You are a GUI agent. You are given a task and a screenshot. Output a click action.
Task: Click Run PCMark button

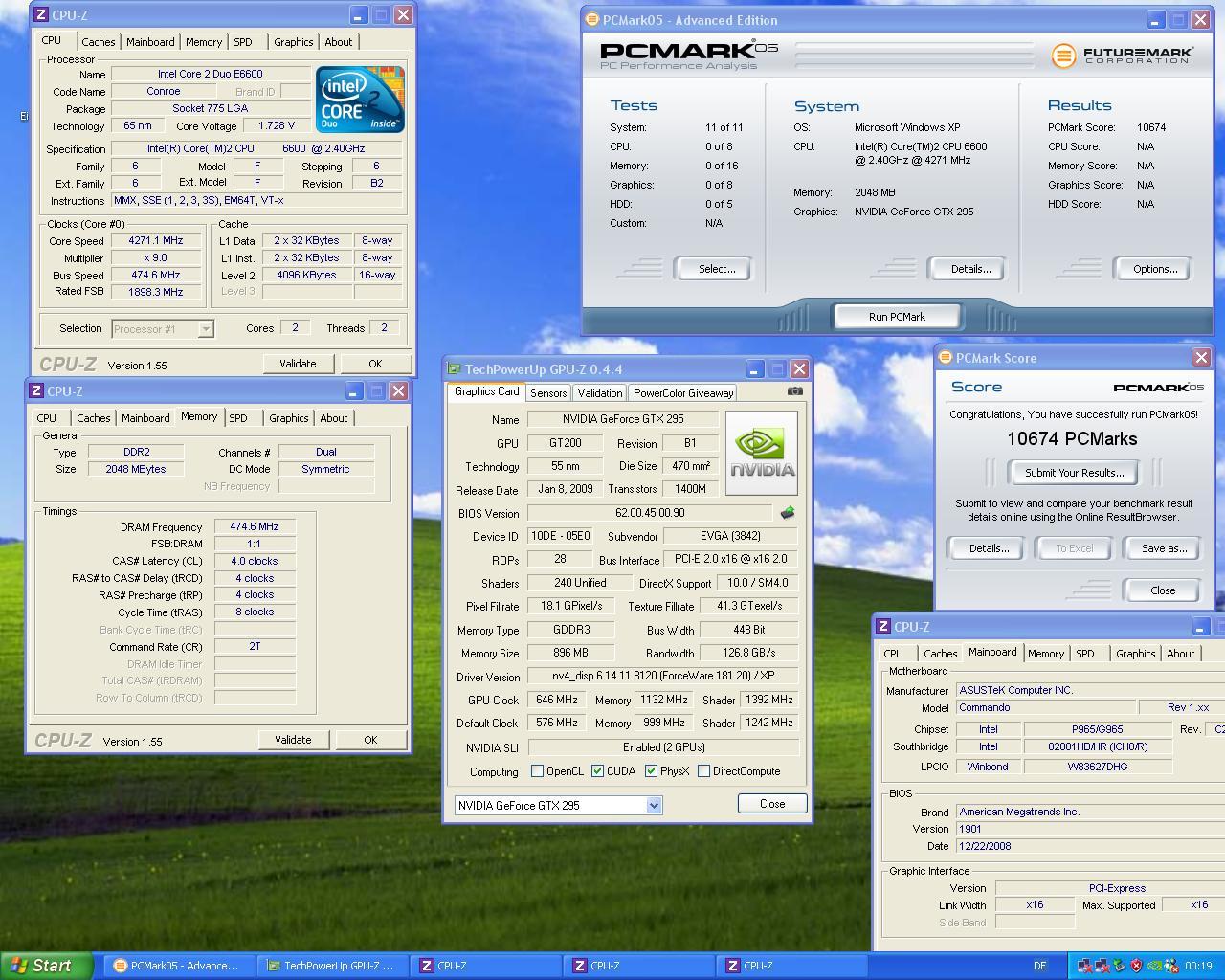coord(897,317)
